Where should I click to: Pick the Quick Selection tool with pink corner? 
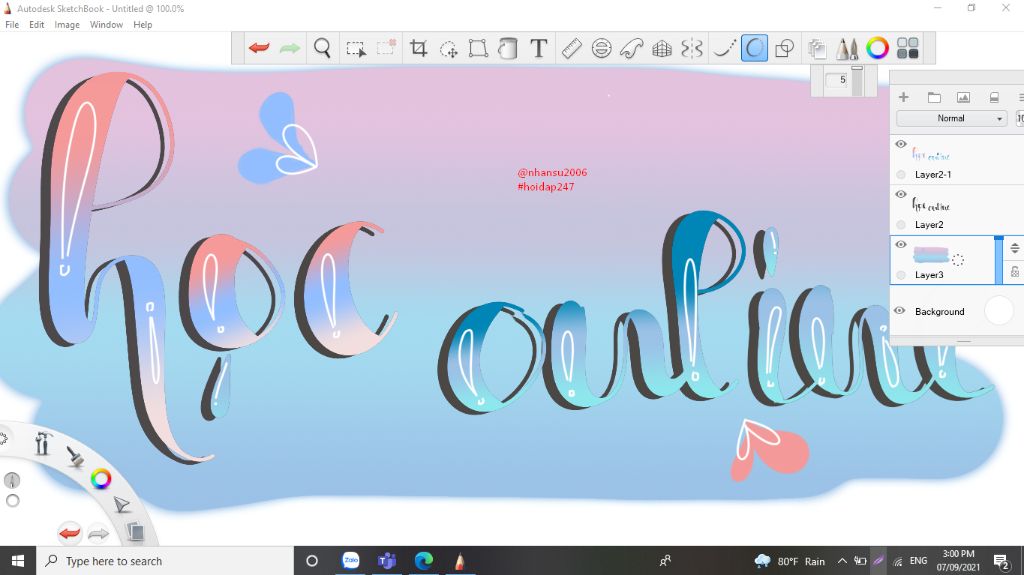(x=386, y=48)
